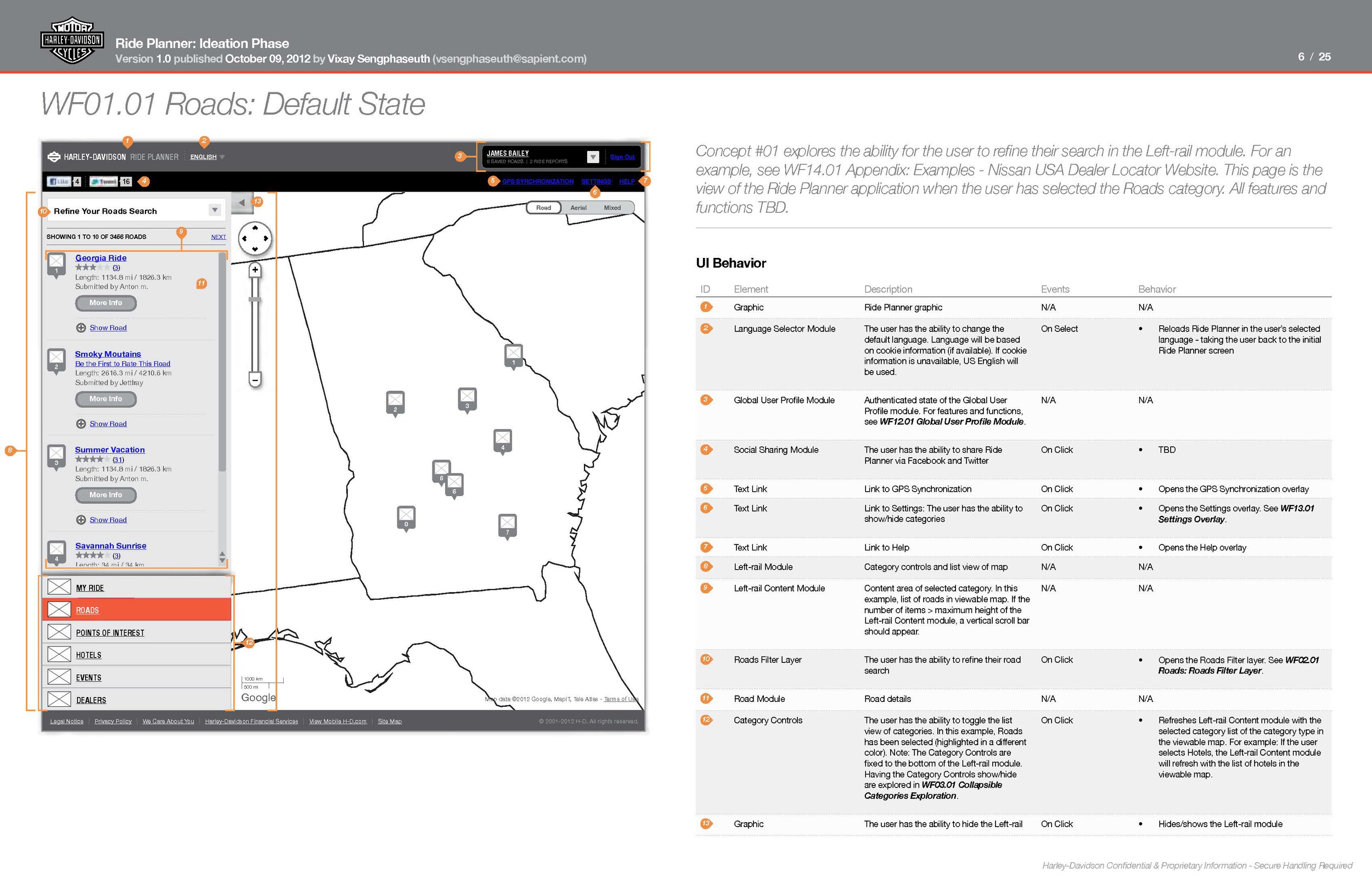Click the Site Map footer link
This screenshot has height=888, width=1372.
tap(390, 721)
